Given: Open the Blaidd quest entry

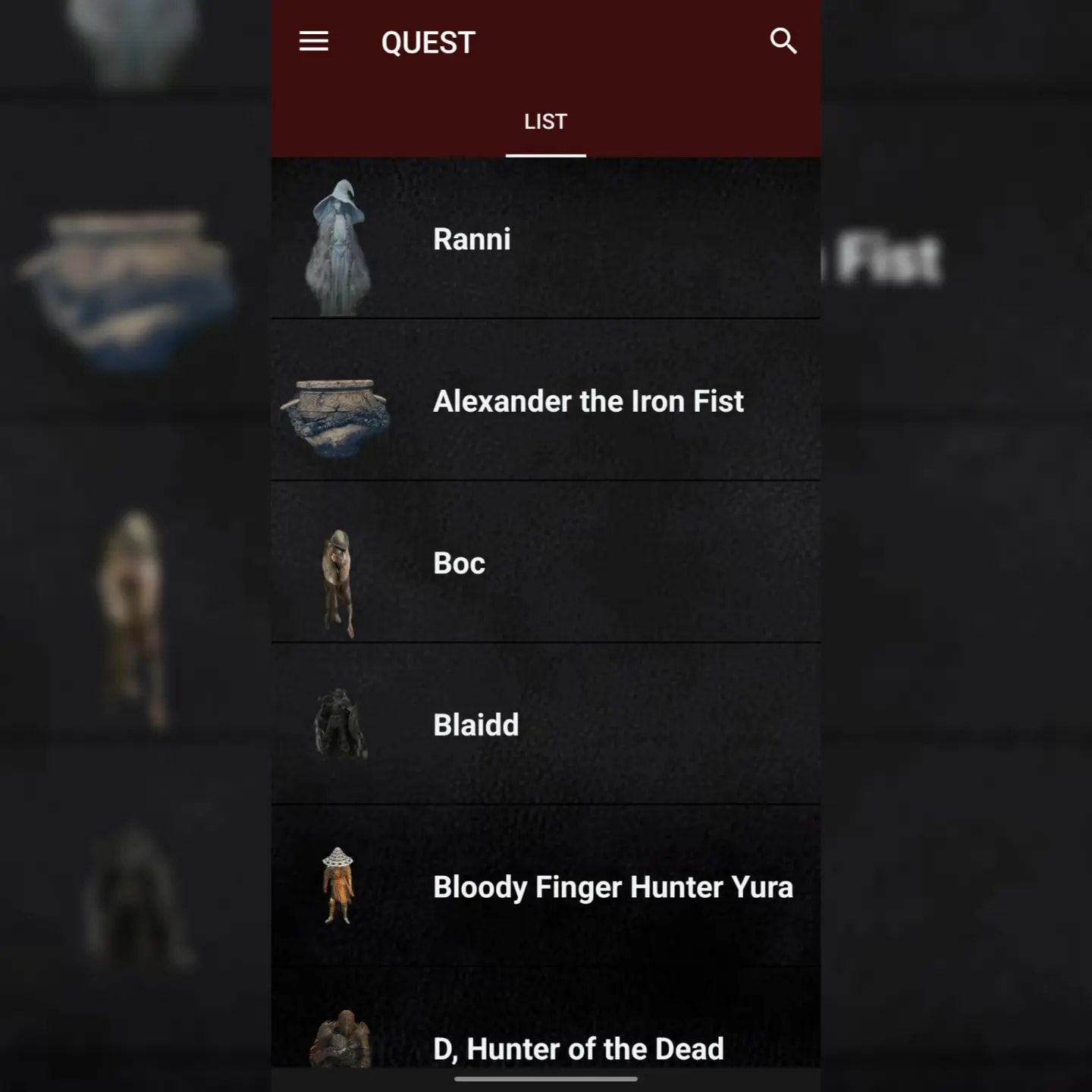Looking at the screenshot, I should click(476, 725).
